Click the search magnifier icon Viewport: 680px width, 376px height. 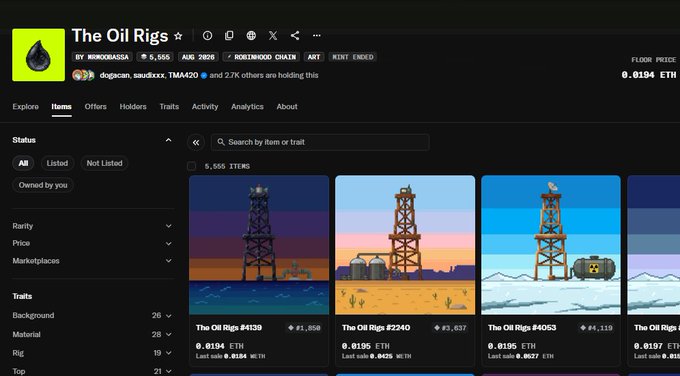tap(221, 142)
